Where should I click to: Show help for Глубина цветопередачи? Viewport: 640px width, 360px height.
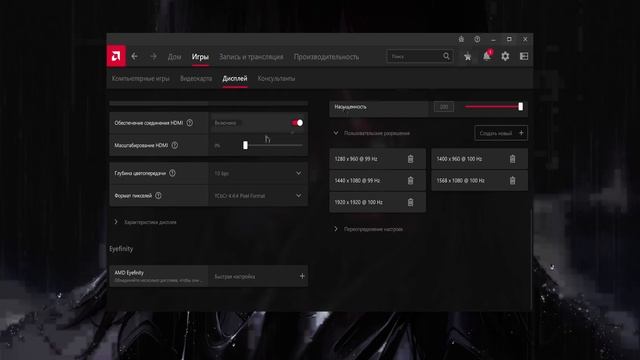pos(172,173)
